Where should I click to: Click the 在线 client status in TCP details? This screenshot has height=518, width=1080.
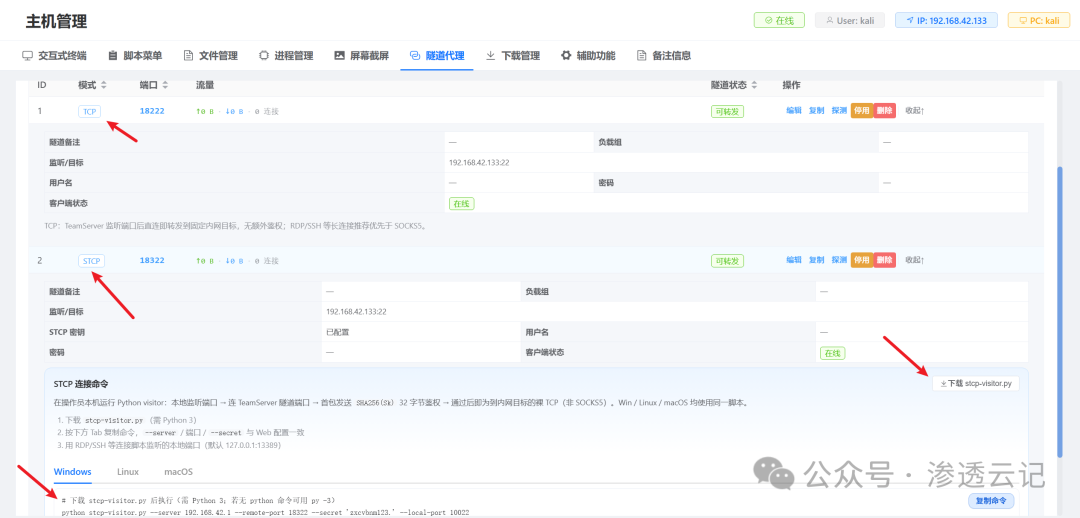click(x=461, y=204)
